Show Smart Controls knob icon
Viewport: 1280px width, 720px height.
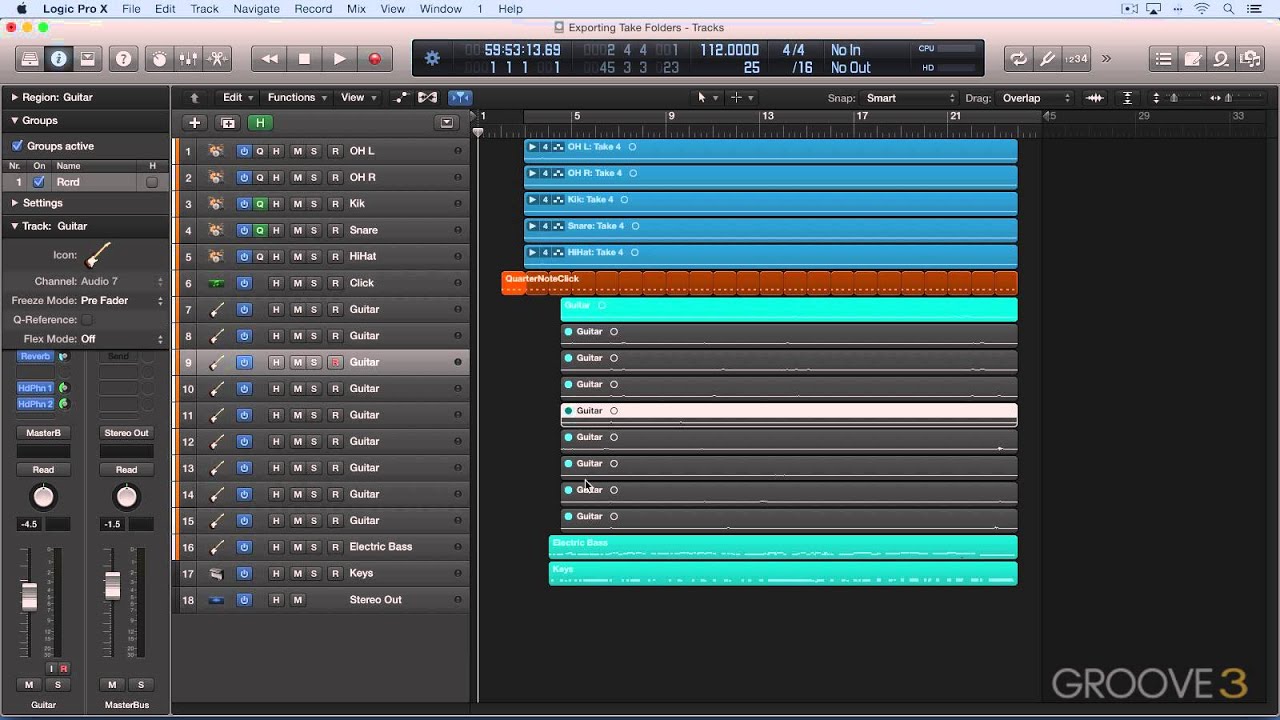(x=160, y=59)
